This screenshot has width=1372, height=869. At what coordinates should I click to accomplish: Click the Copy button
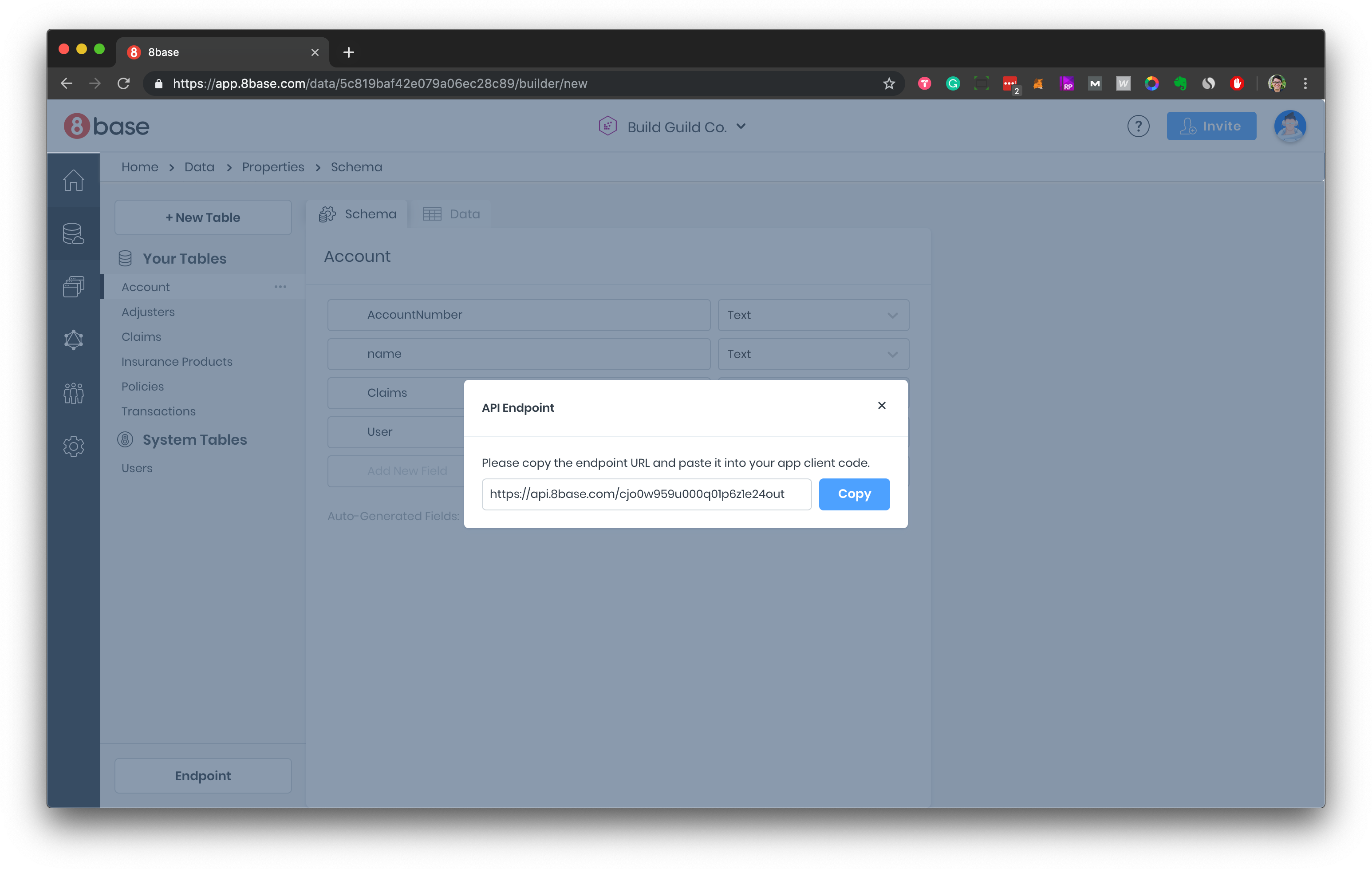coord(854,494)
